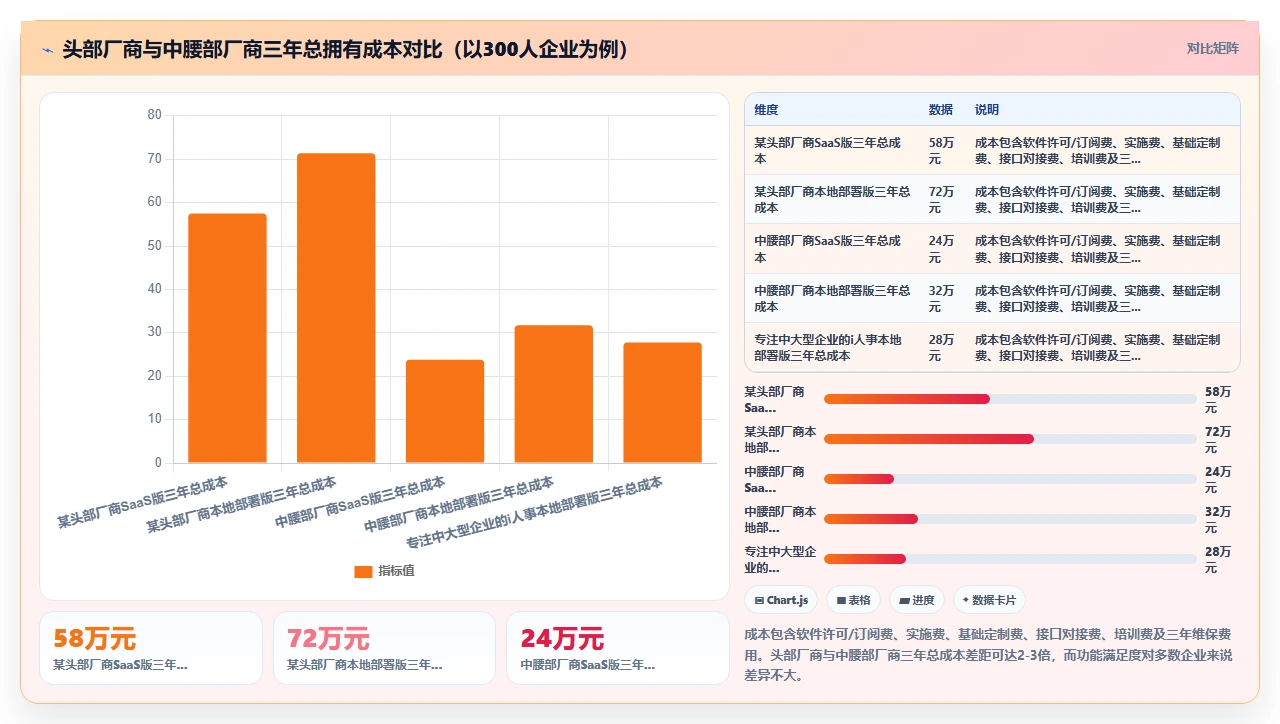Image resolution: width=1280 pixels, height=724 pixels.
Task: Select the 进度 tag chip
Action: (x=917, y=600)
